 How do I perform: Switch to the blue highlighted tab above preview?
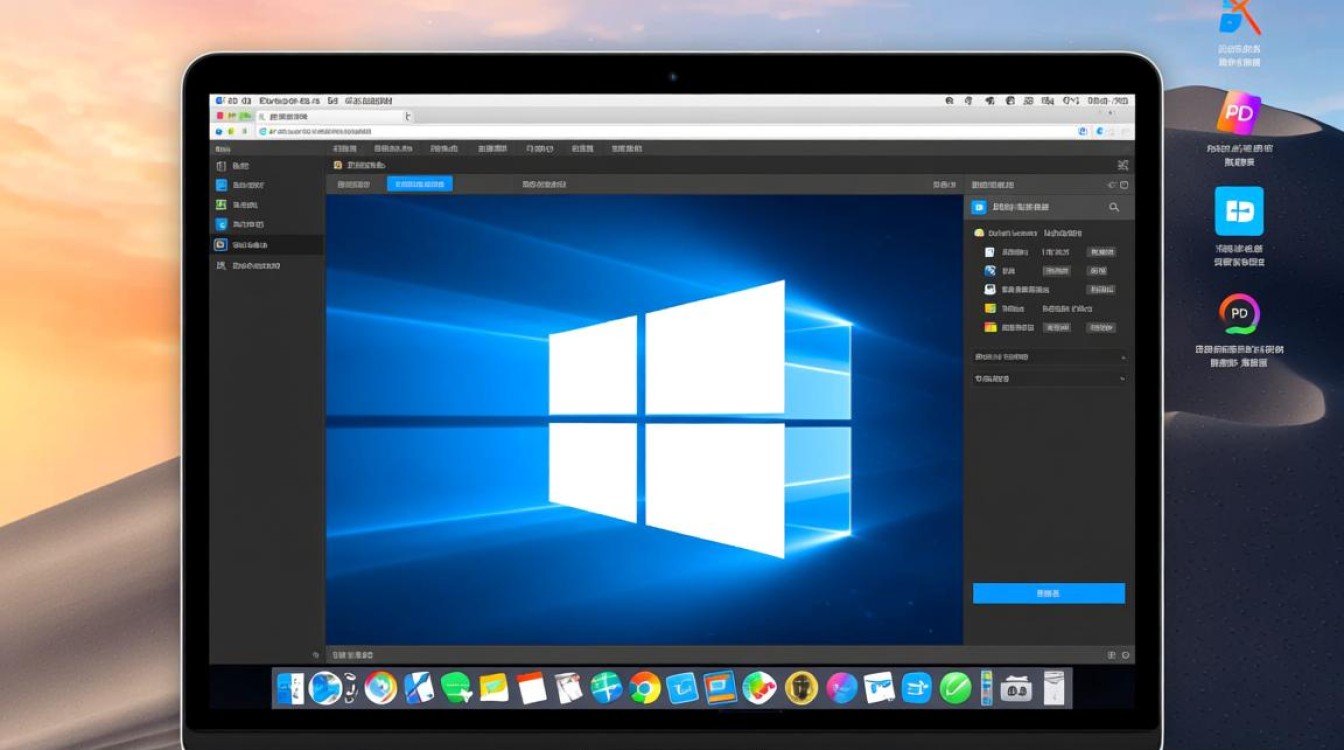[419, 184]
